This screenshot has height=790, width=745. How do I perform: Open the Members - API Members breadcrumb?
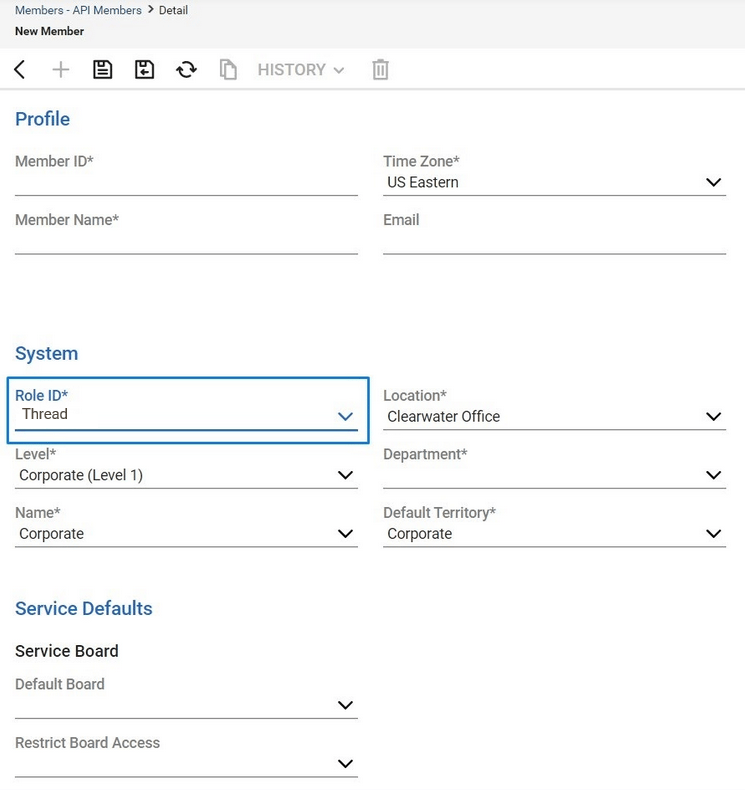tap(78, 10)
